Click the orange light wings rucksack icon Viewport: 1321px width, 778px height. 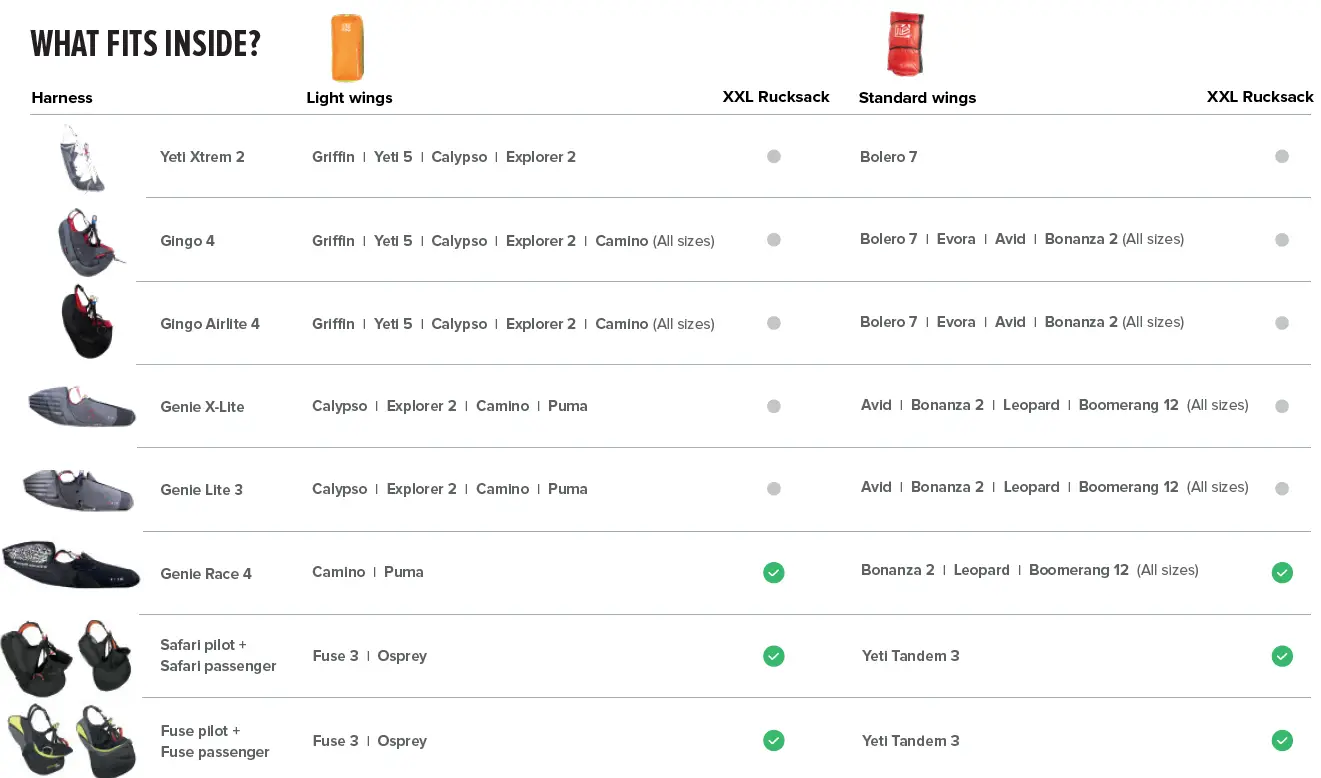coord(347,47)
